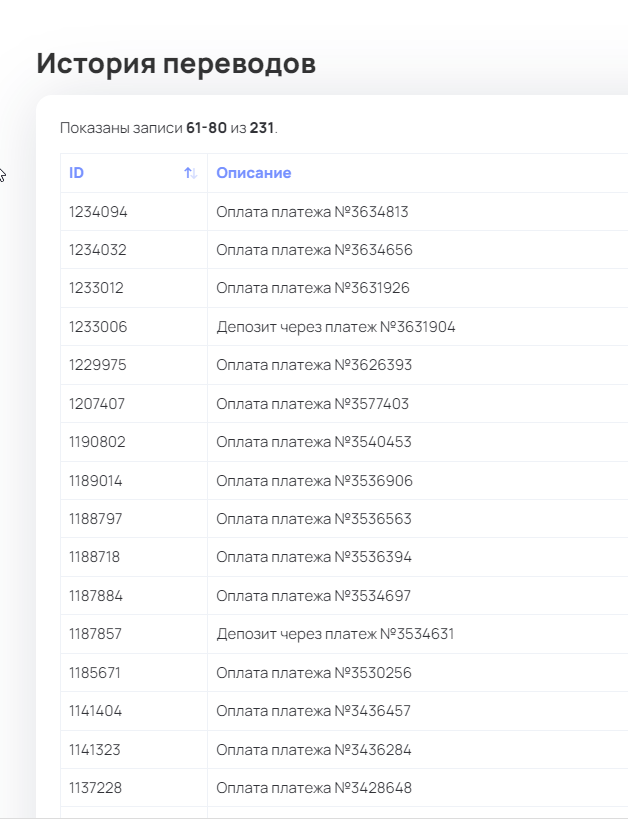Click the ID column header
This screenshot has height=819, width=628.
point(77,173)
